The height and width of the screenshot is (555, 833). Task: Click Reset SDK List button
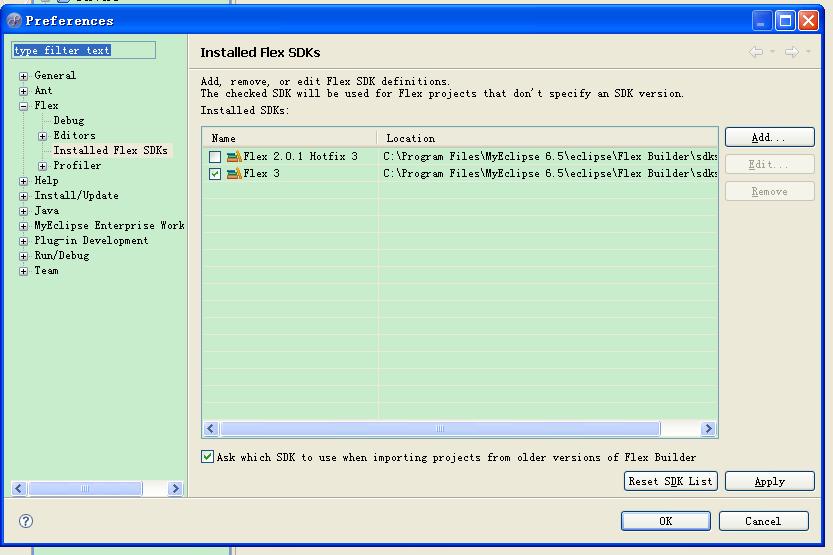point(670,481)
